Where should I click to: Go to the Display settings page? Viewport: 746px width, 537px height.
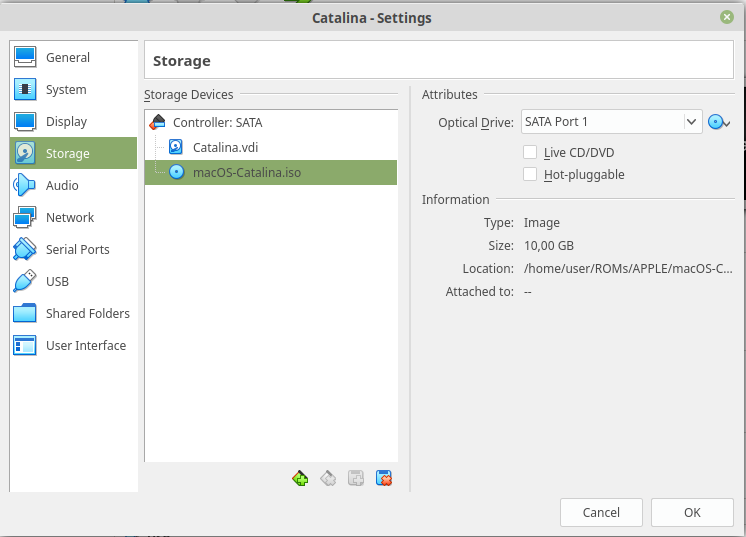[x=66, y=122]
